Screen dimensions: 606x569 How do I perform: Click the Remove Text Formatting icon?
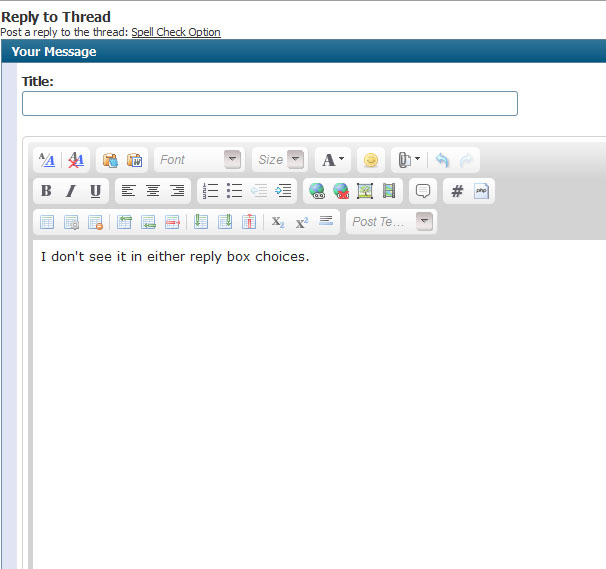76,160
